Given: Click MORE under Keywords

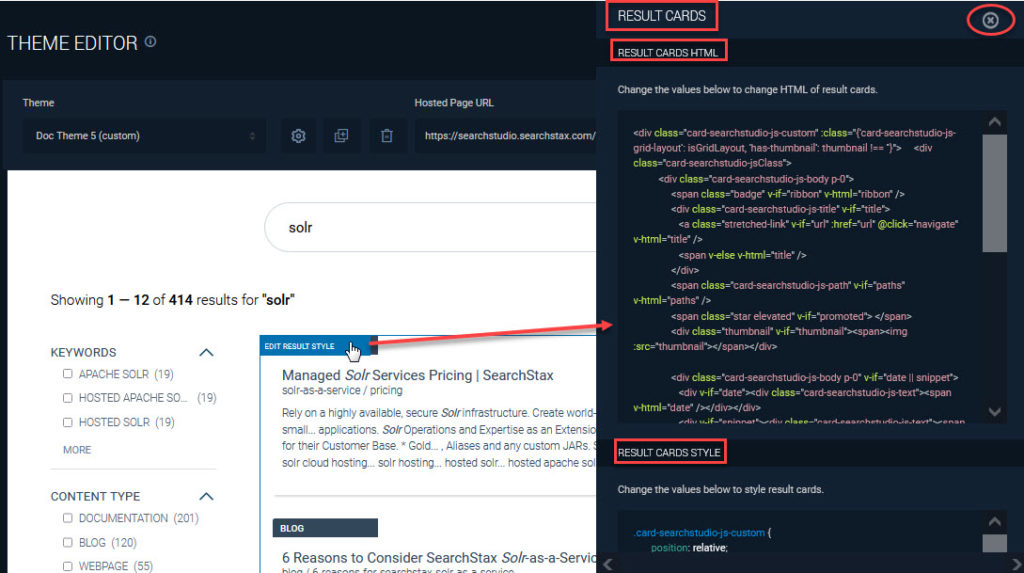Looking at the screenshot, I should 77,450.
